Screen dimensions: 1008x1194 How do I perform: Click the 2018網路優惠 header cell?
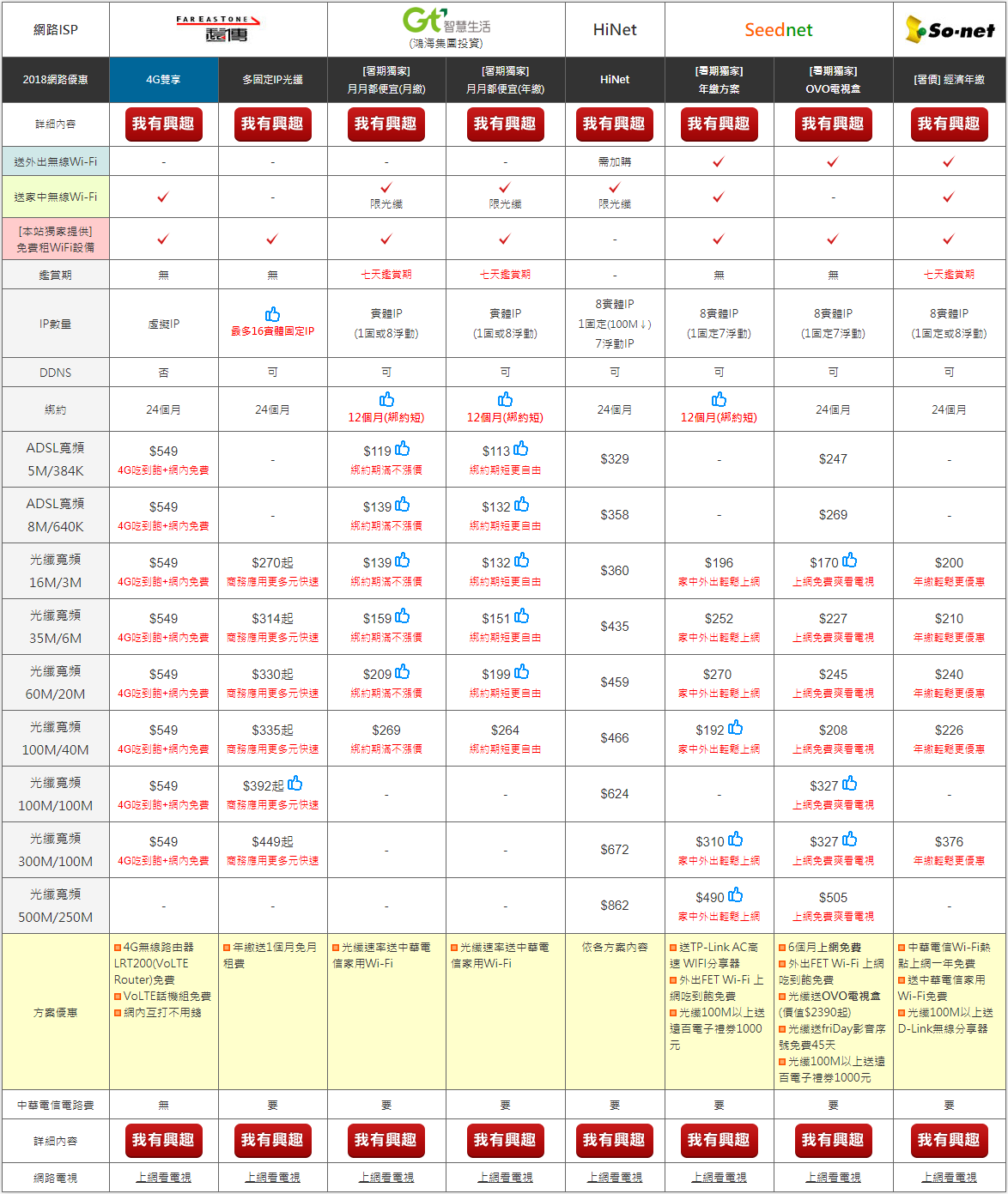click(x=55, y=80)
